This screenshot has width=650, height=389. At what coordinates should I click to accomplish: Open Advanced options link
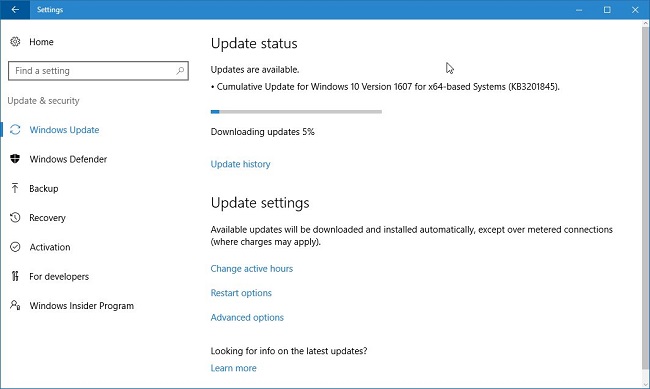tap(247, 318)
